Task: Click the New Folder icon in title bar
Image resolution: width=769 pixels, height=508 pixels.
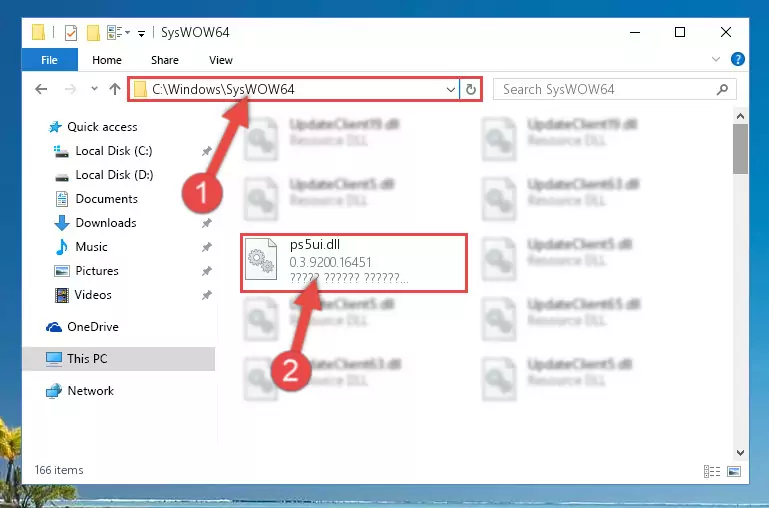Action: coord(93,33)
